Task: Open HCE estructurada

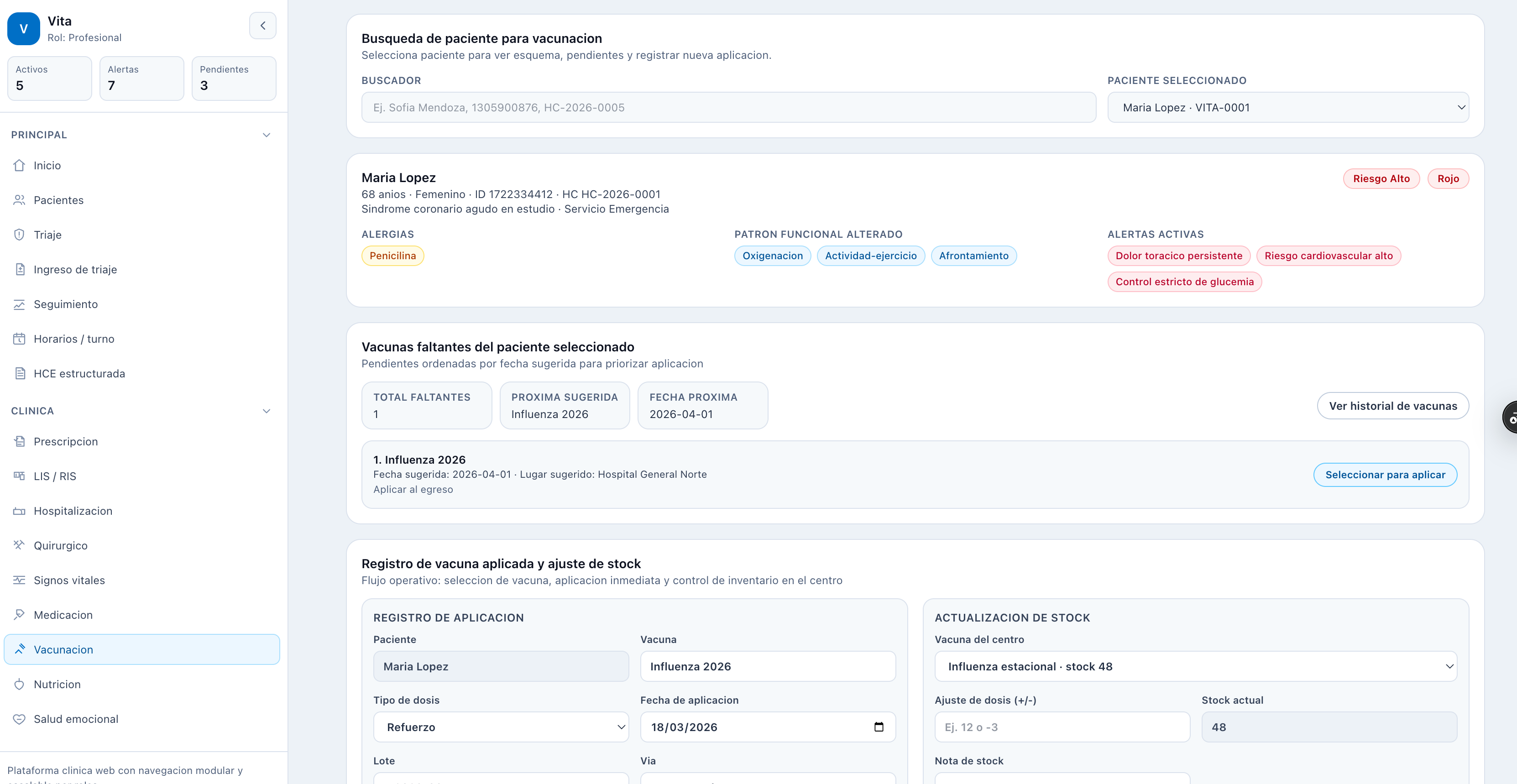Action: (x=142, y=374)
